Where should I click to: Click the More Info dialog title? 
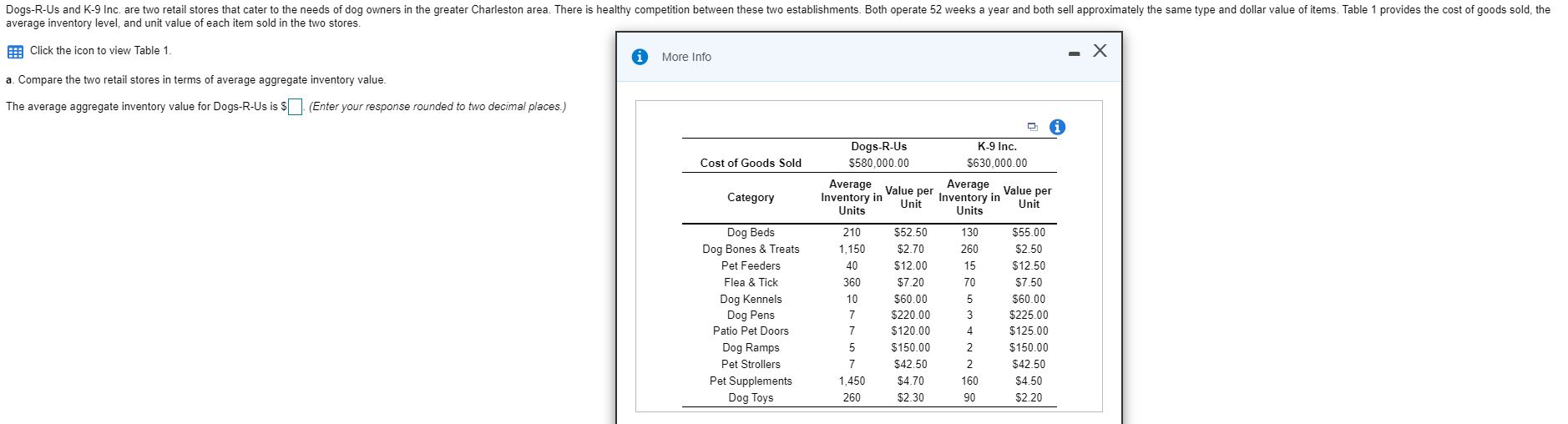[x=686, y=57]
